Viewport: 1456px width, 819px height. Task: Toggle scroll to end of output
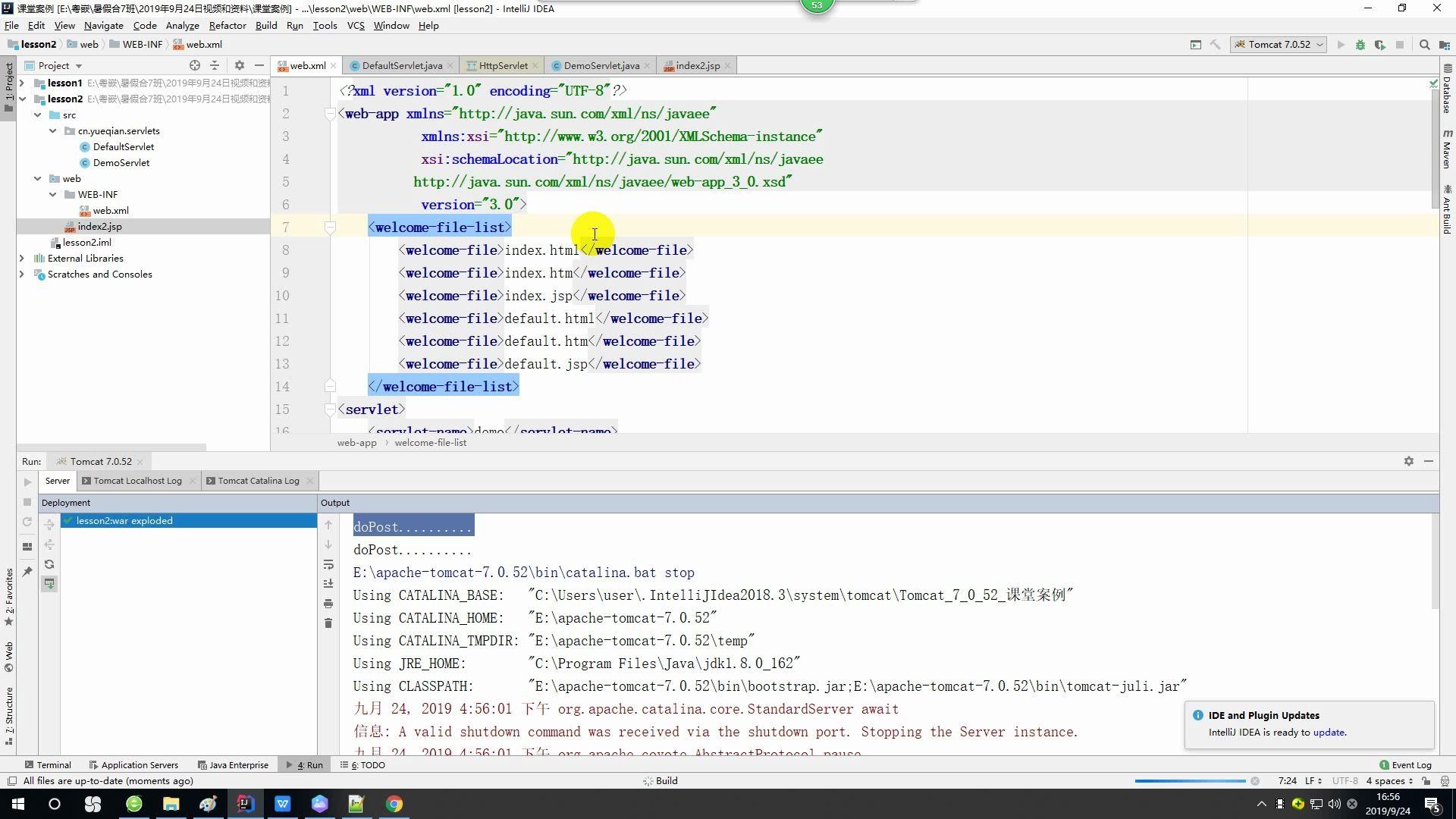pyautogui.click(x=328, y=584)
